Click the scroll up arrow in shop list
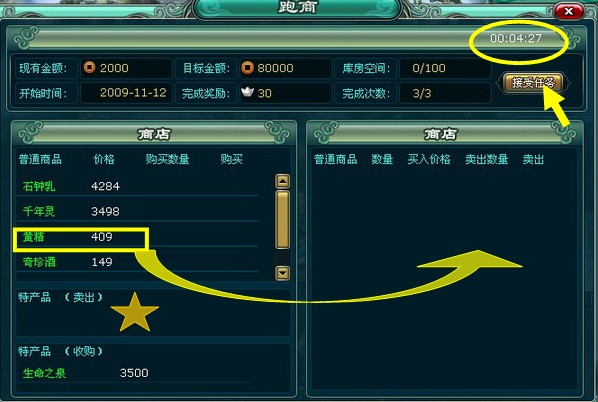Viewport: 598px width, 402px height. [282, 182]
